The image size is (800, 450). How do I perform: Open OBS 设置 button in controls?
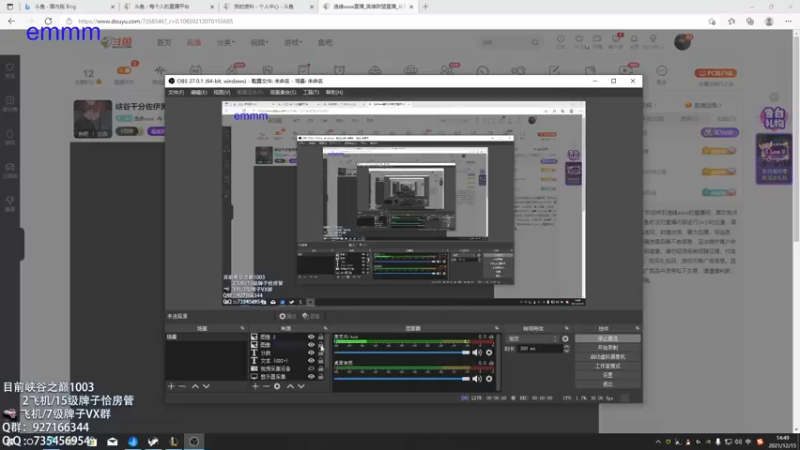pyautogui.click(x=608, y=375)
